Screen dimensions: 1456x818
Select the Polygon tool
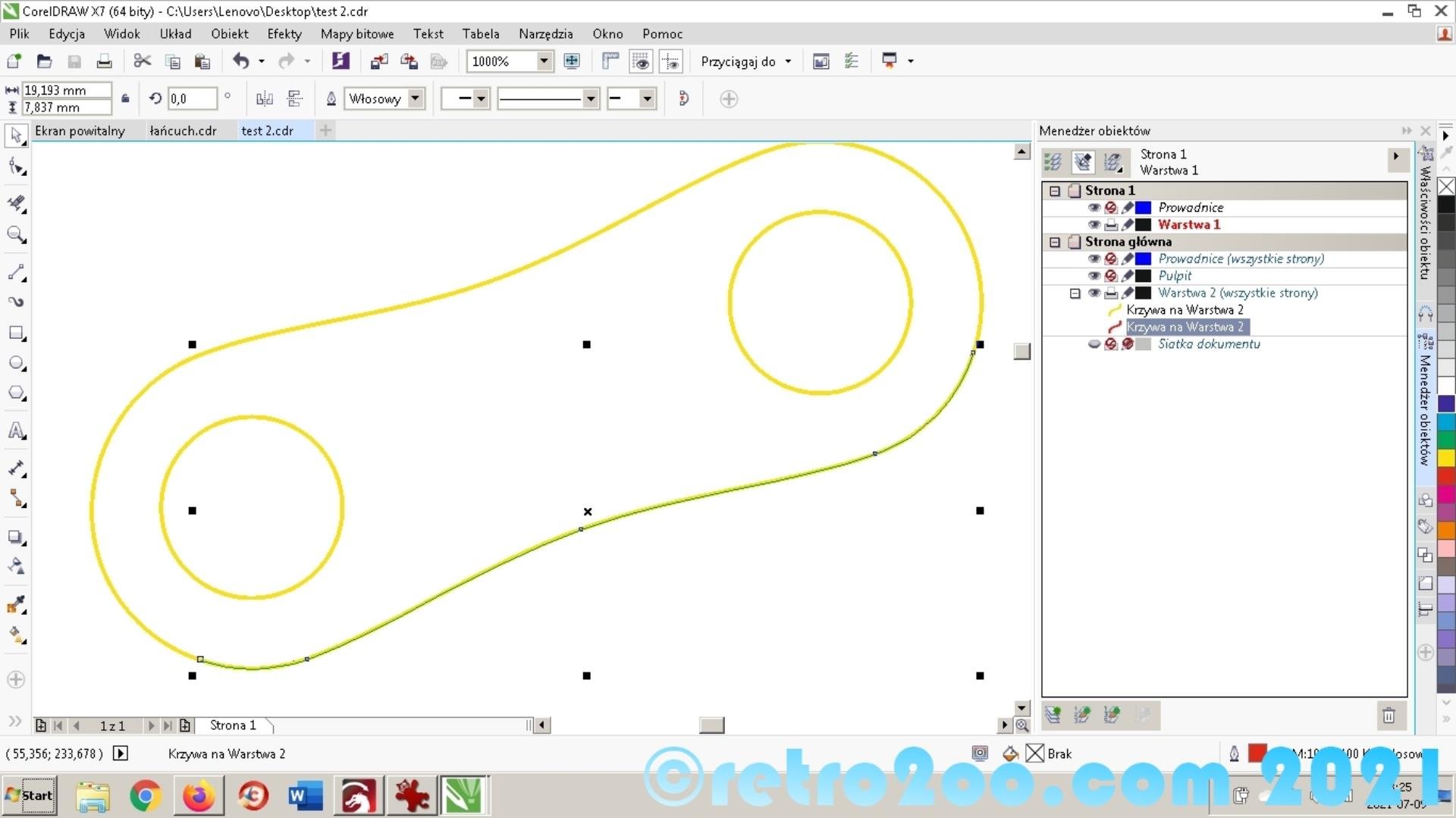point(16,393)
